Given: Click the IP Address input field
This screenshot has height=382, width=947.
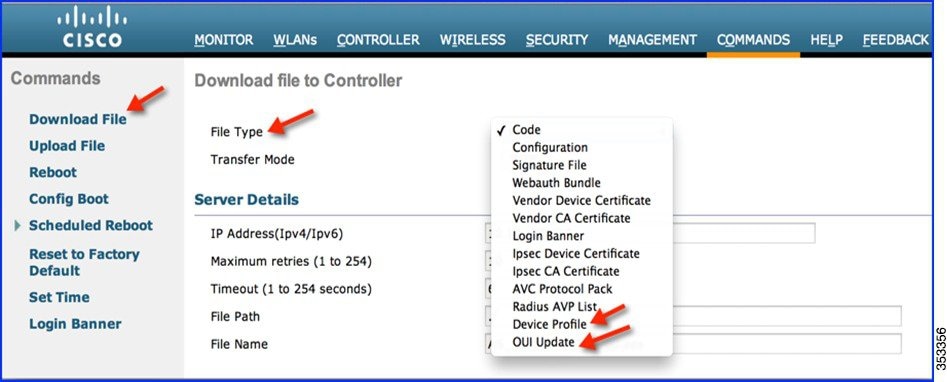Looking at the screenshot, I should tap(650, 233).
